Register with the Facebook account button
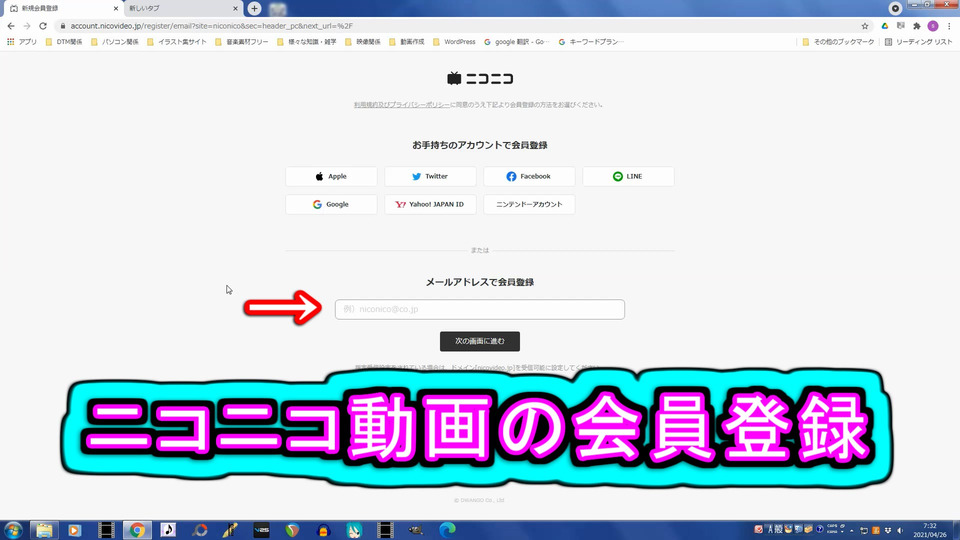This screenshot has height=540, width=960. (x=530, y=176)
